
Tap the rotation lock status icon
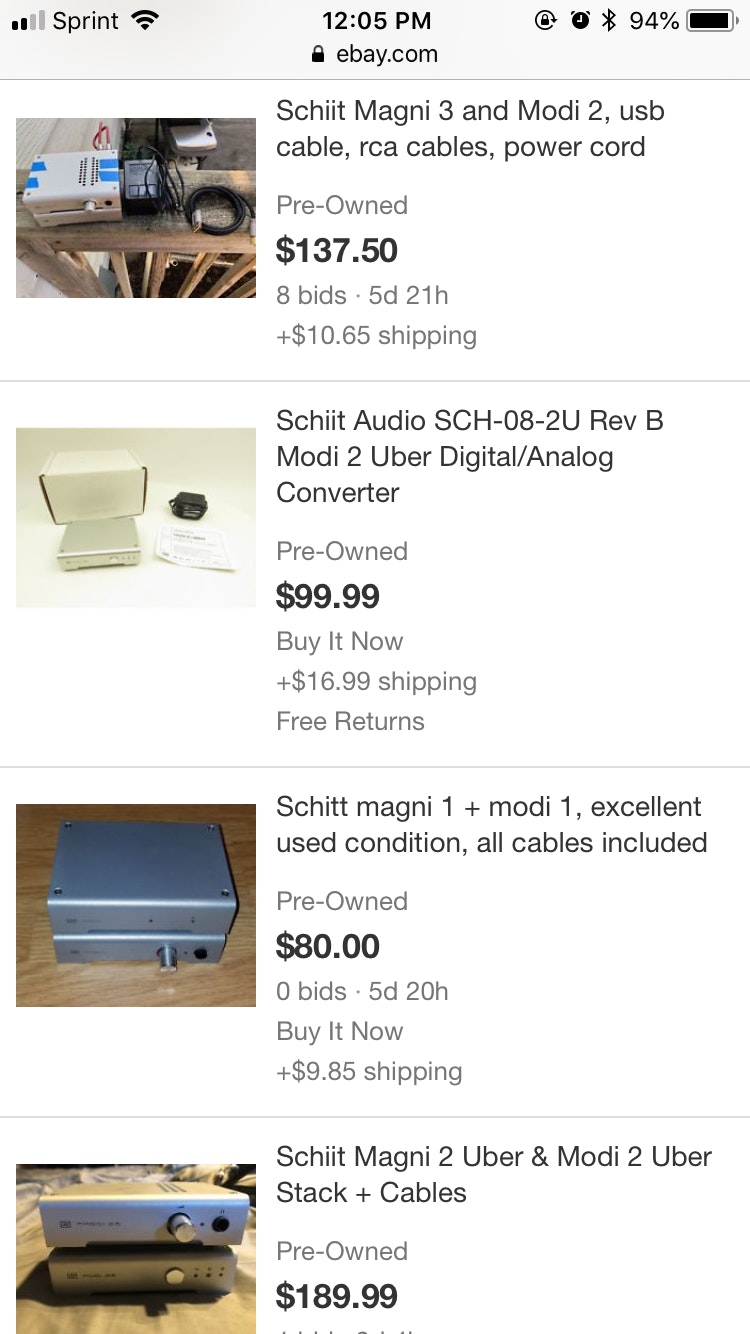coord(546,21)
